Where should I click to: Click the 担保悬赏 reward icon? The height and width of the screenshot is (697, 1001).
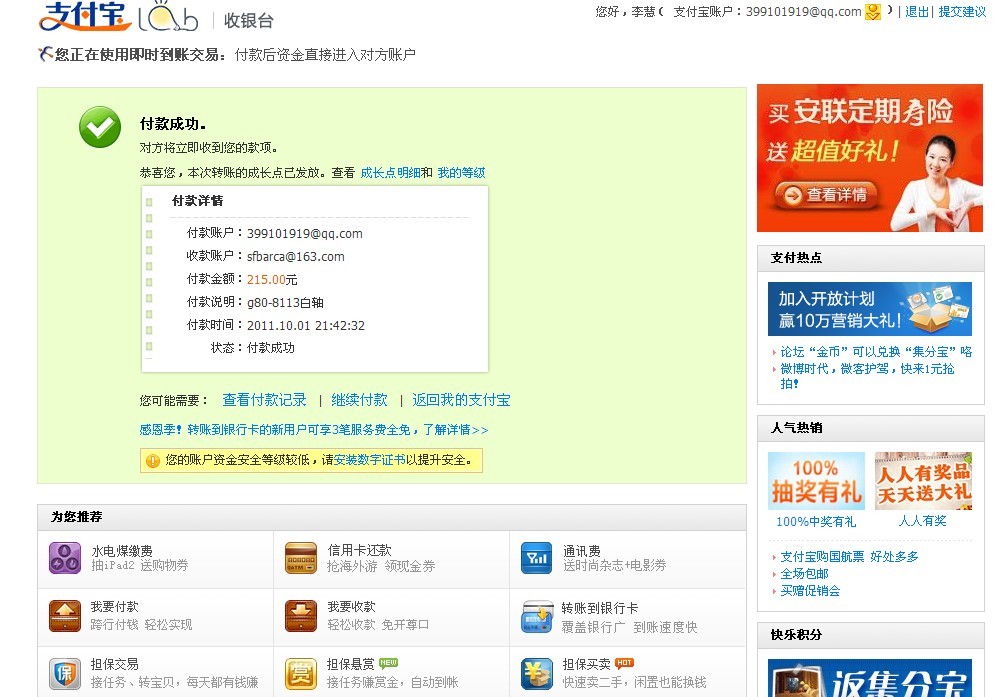(301, 673)
